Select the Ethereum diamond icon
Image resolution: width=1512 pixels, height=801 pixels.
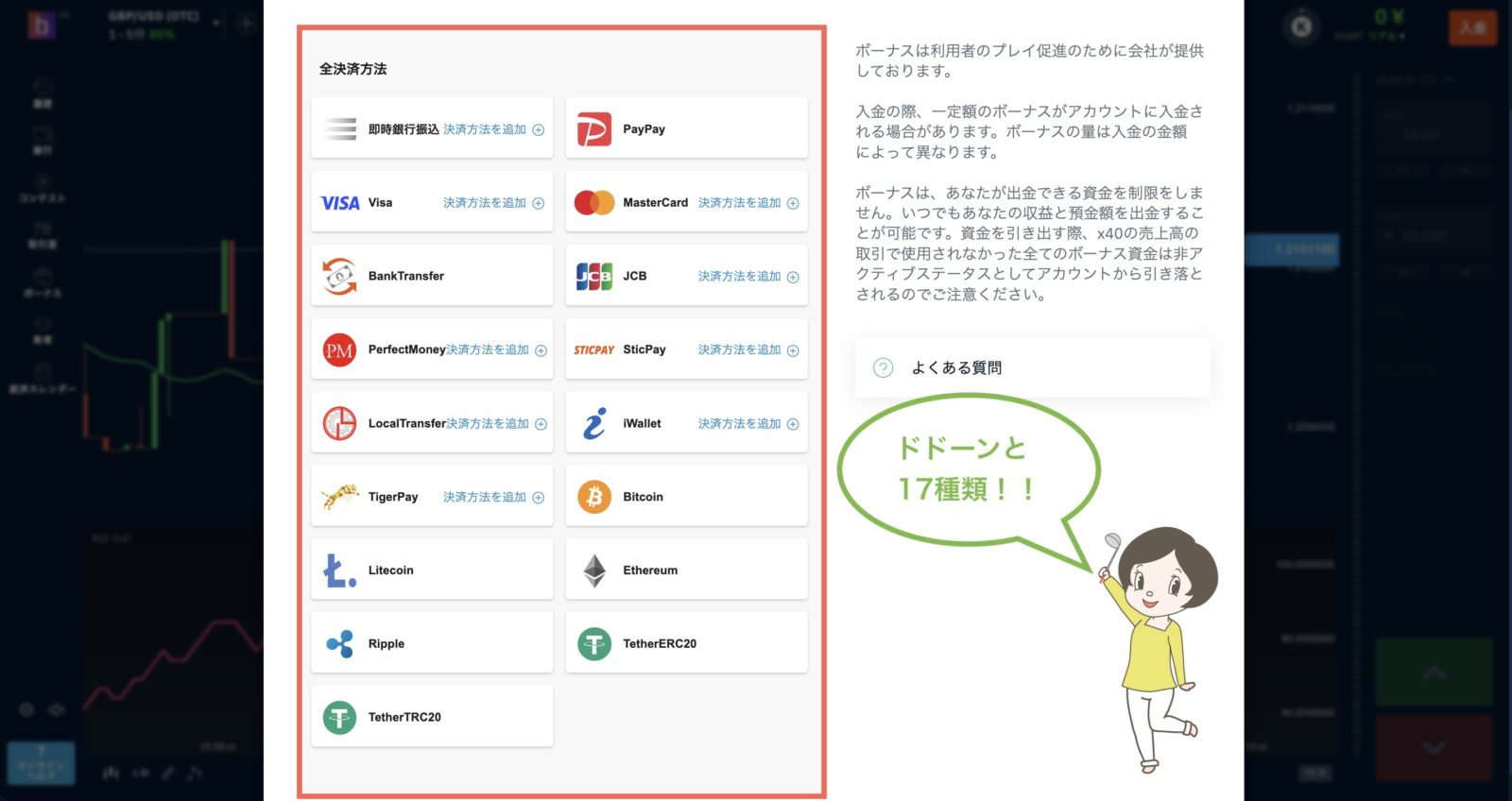click(x=593, y=571)
